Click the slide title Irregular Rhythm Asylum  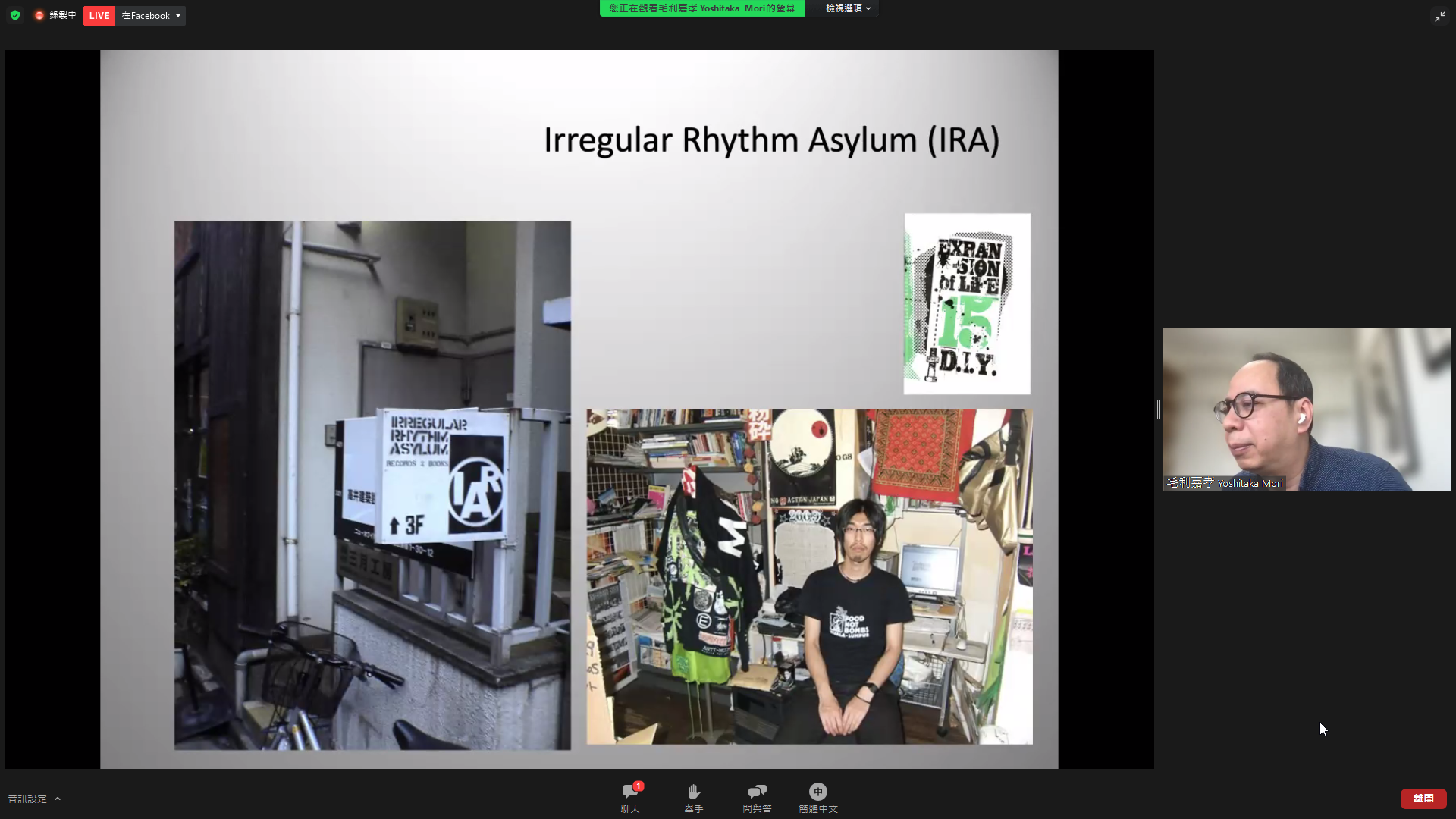[x=771, y=140]
